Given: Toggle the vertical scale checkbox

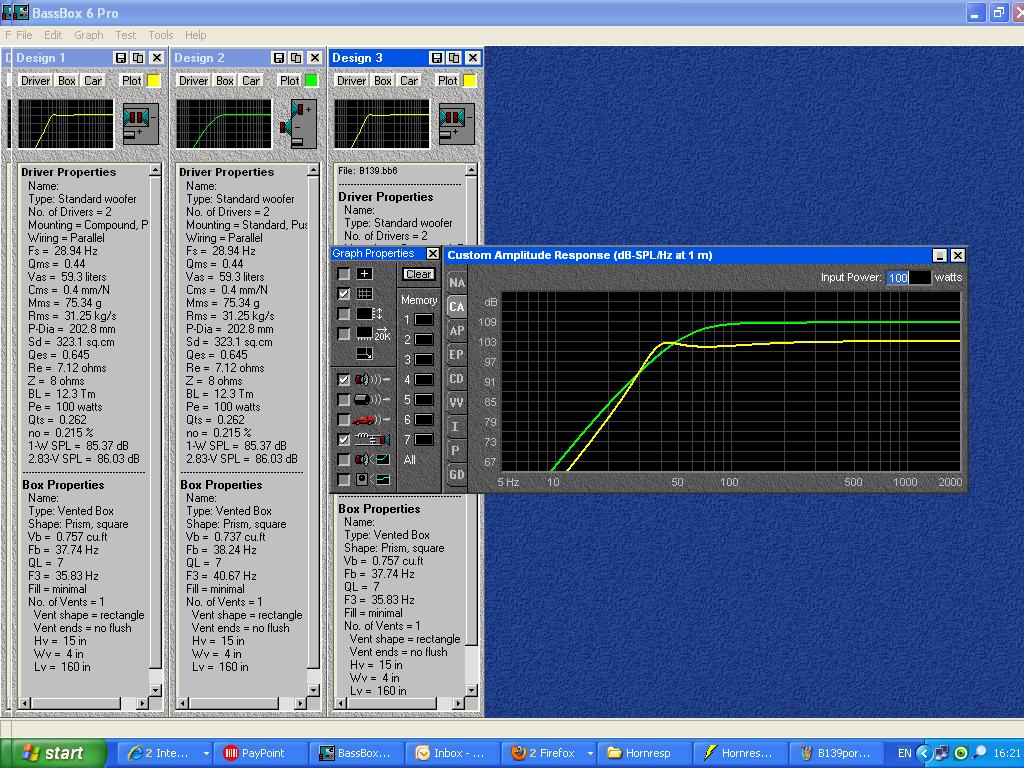Looking at the screenshot, I should [x=344, y=314].
